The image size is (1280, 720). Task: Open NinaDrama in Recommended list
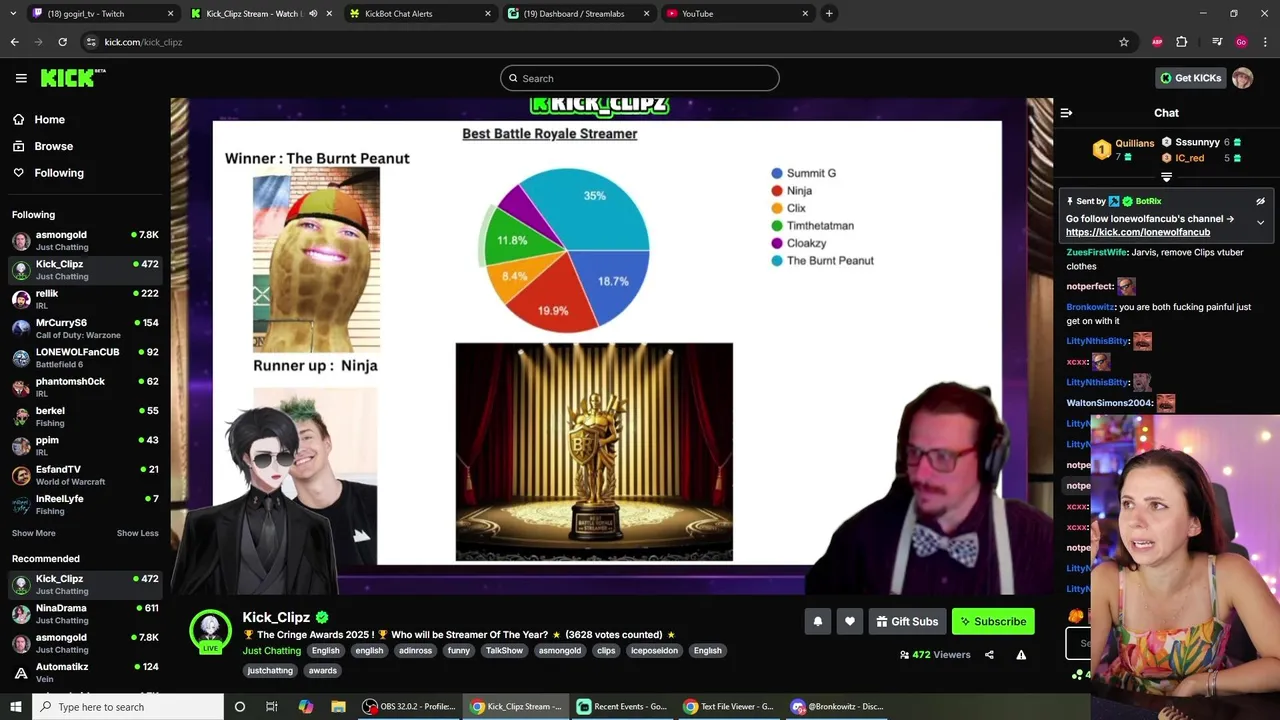click(x=85, y=614)
